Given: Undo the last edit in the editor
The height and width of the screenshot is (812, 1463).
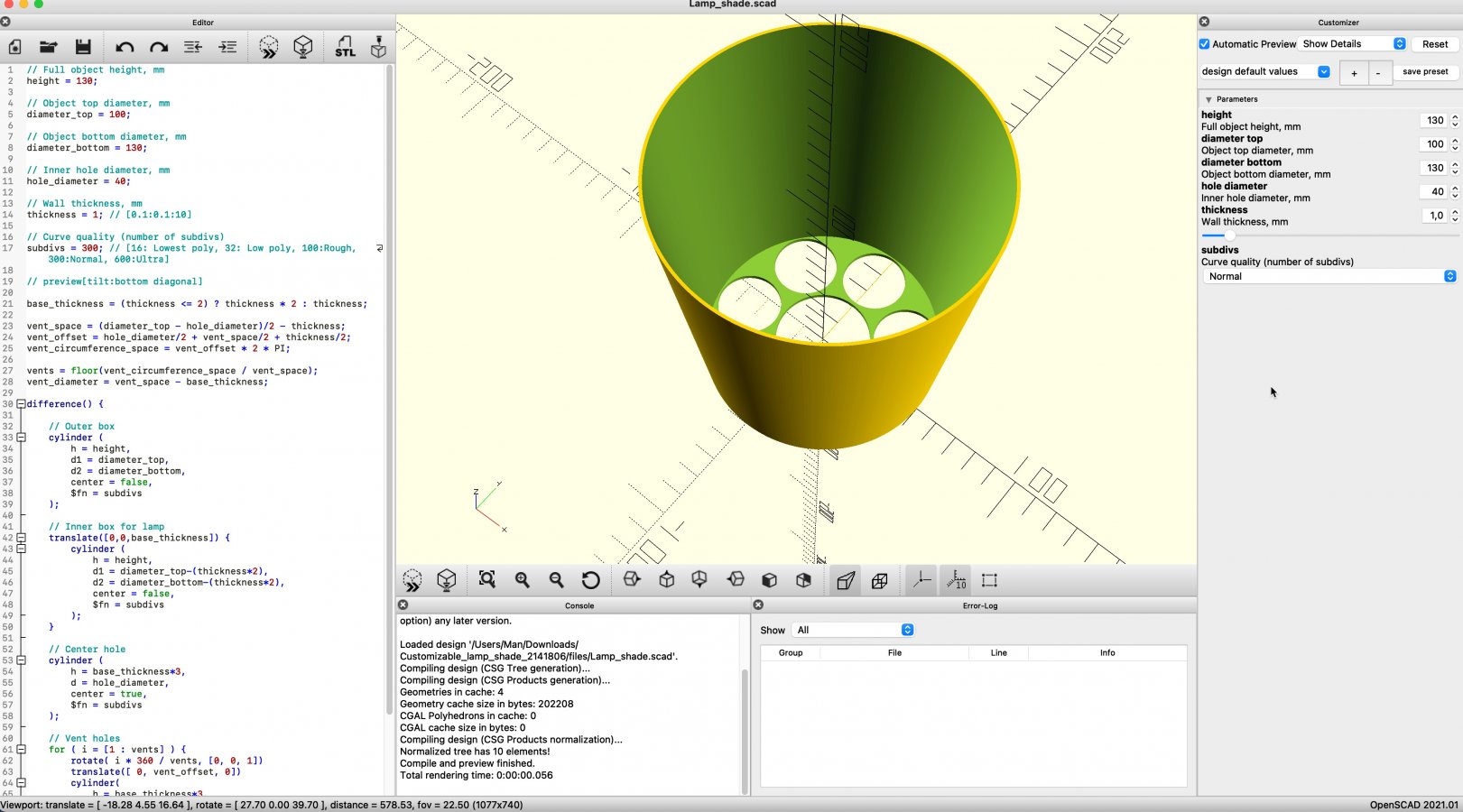Looking at the screenshot, I should coord(125,47).
